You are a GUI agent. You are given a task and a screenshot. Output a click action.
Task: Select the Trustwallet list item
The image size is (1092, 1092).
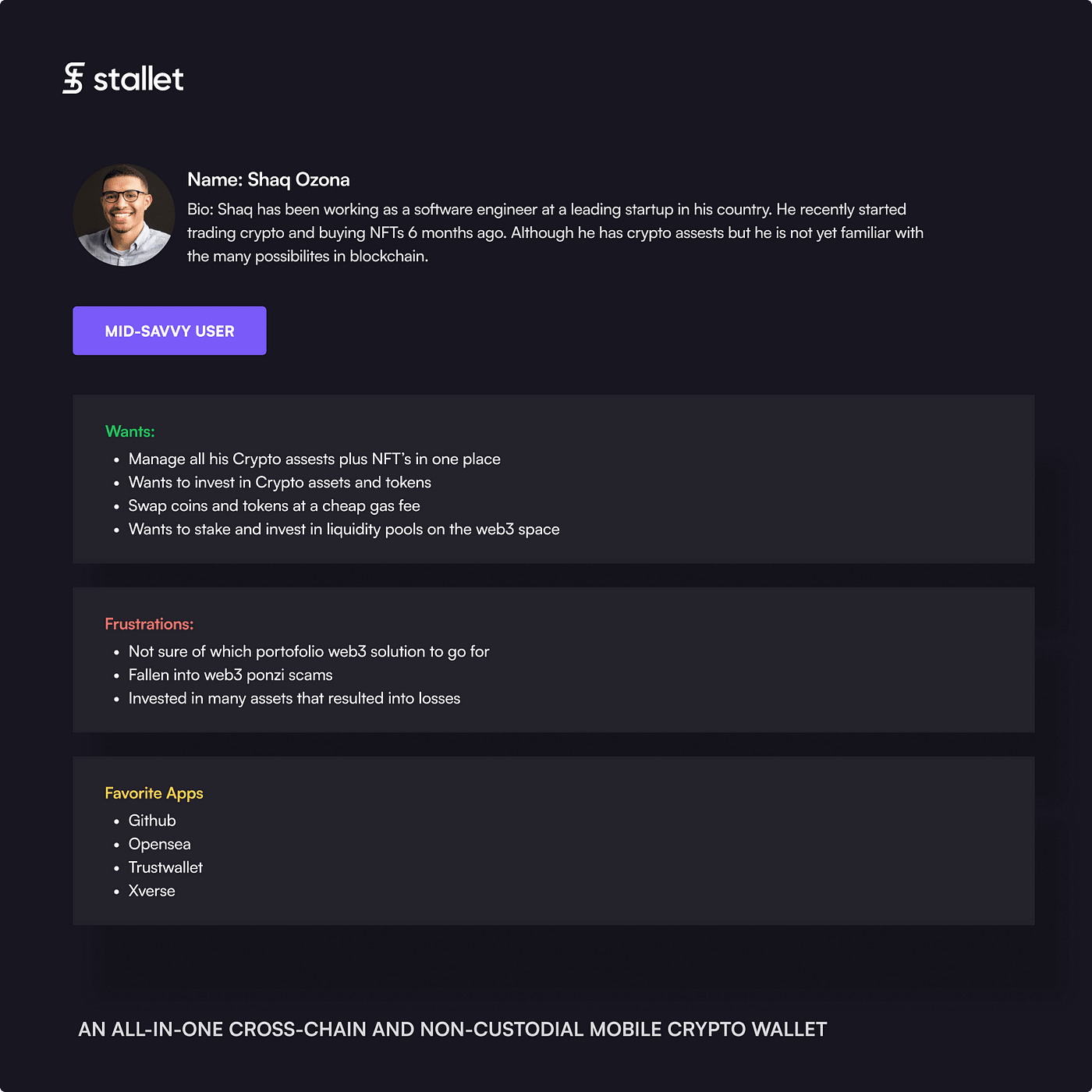(x=165, y=867)
